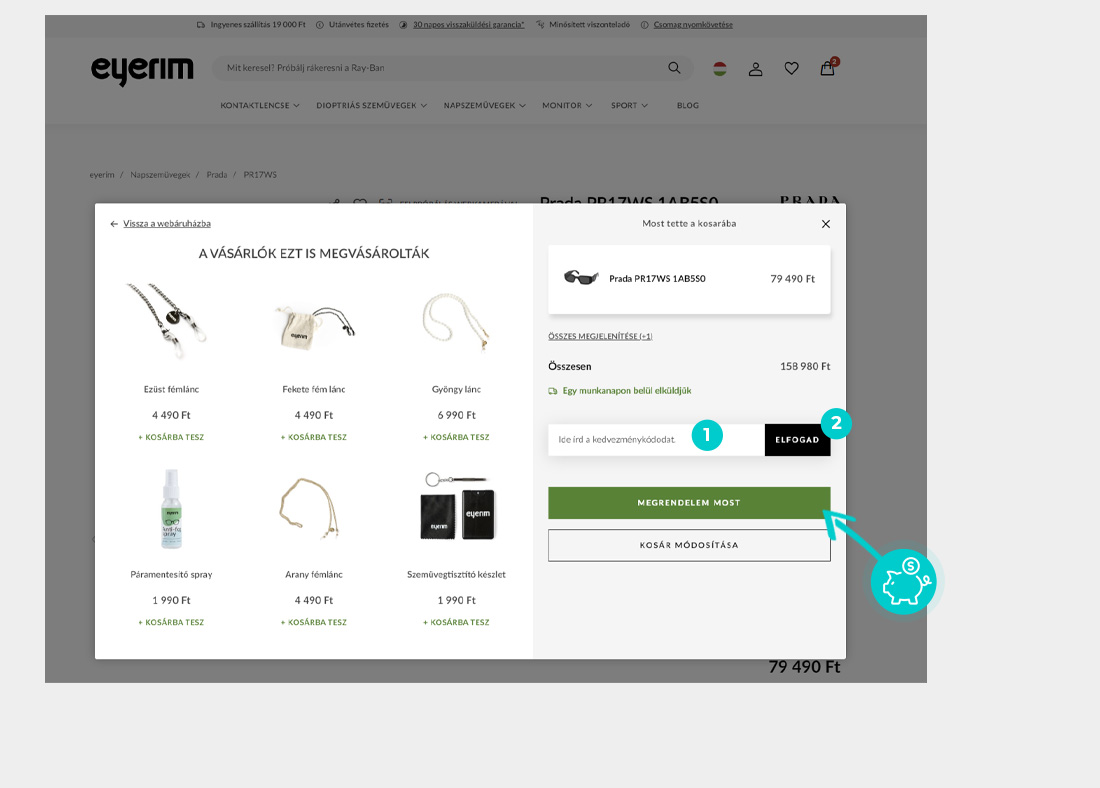Open the Blog menu item
The width and height of the screenshot is (1100, 788).
pyautogui.click(x=688, y=105)
